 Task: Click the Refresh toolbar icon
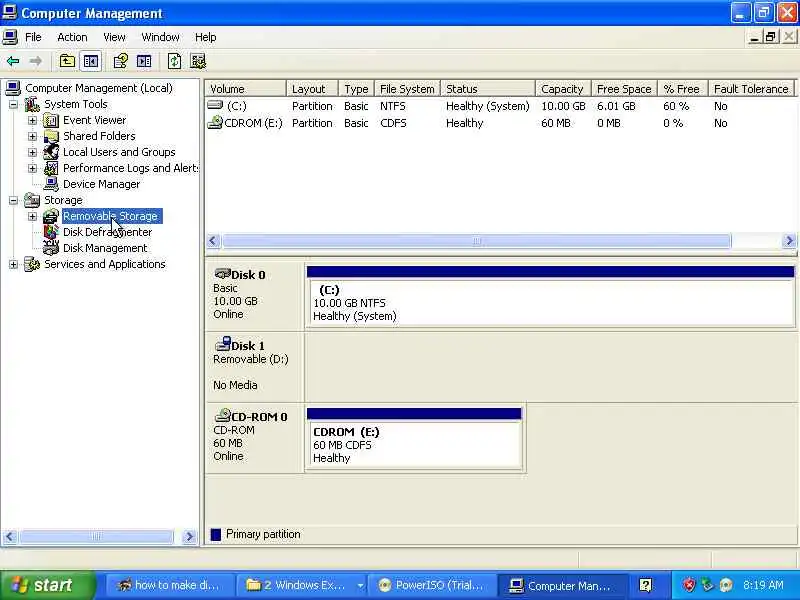tap(174, 61)
